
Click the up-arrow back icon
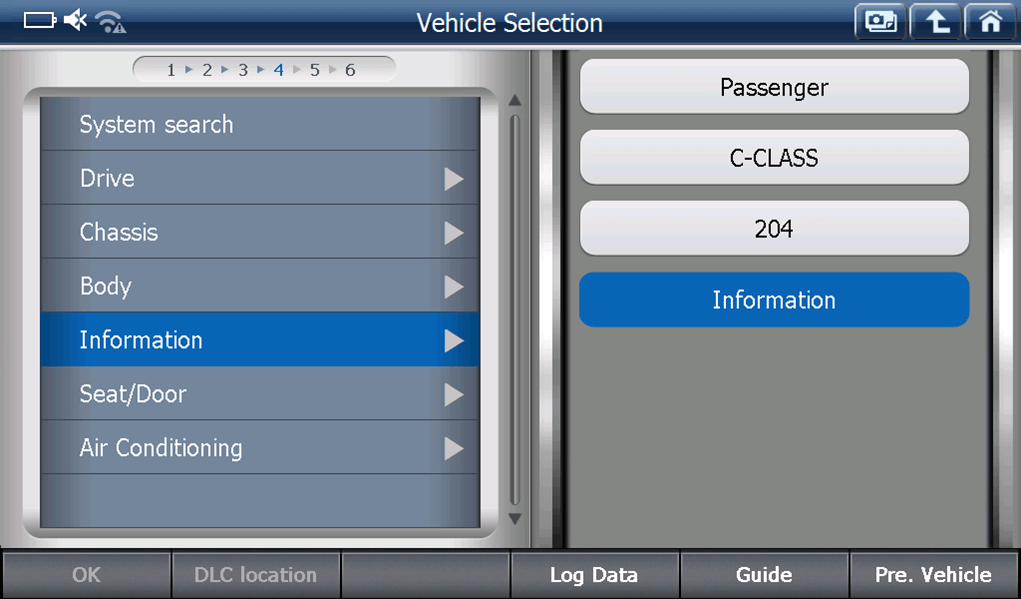tap(936, 22)
